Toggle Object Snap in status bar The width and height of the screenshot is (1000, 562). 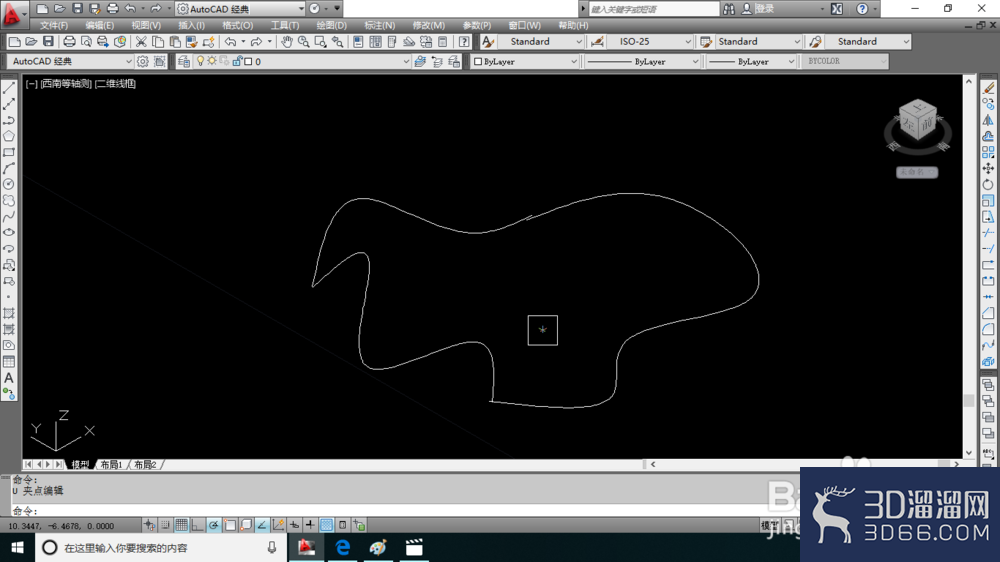(x=230, y=525)
